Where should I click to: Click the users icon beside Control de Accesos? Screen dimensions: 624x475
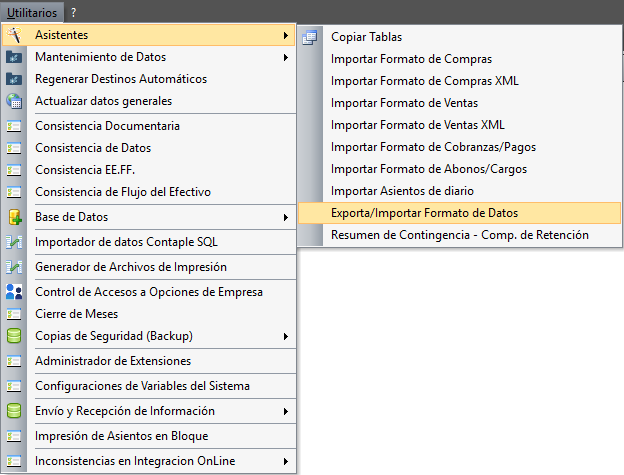14,292
